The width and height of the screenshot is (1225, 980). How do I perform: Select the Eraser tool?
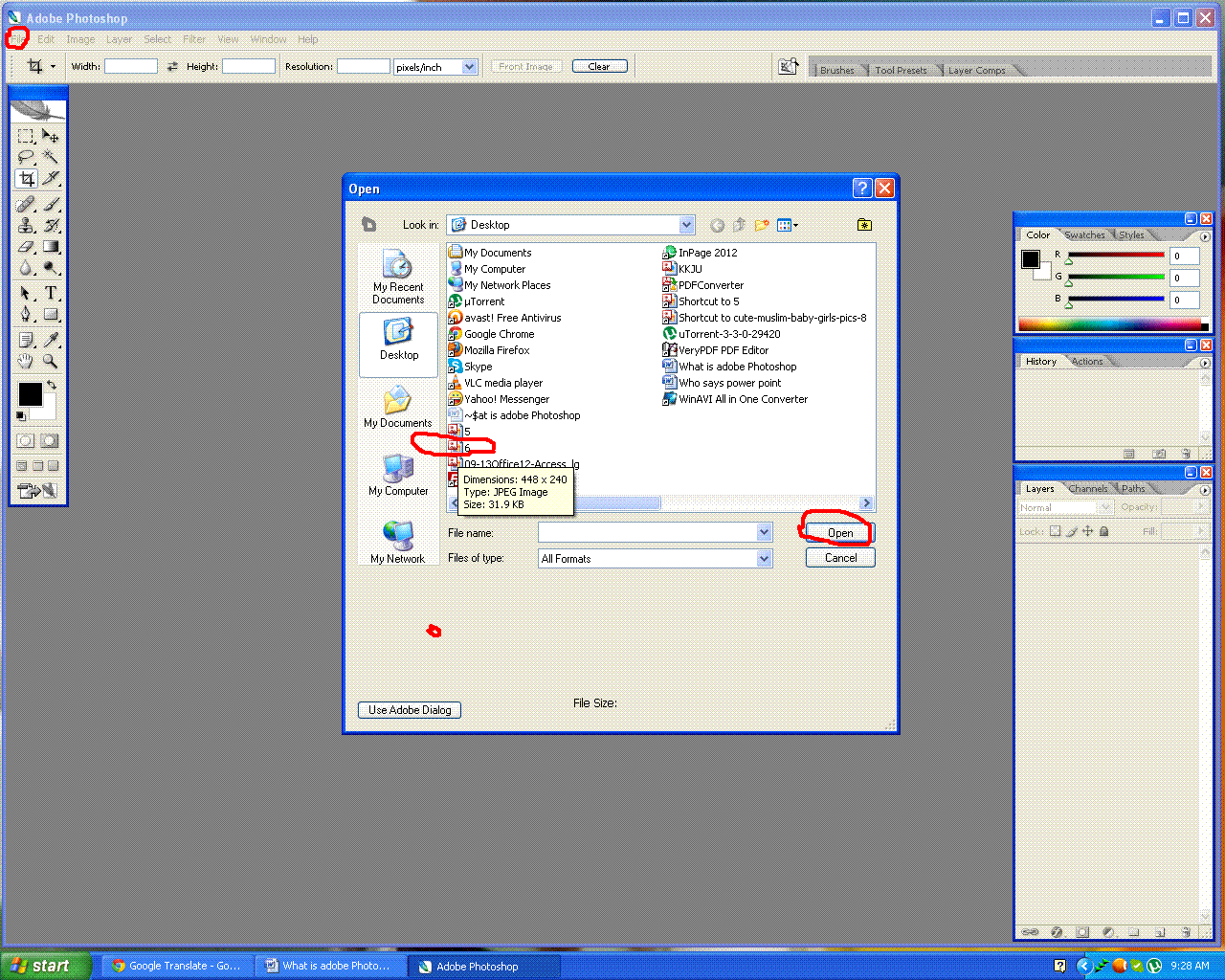[x=26, y=247]
